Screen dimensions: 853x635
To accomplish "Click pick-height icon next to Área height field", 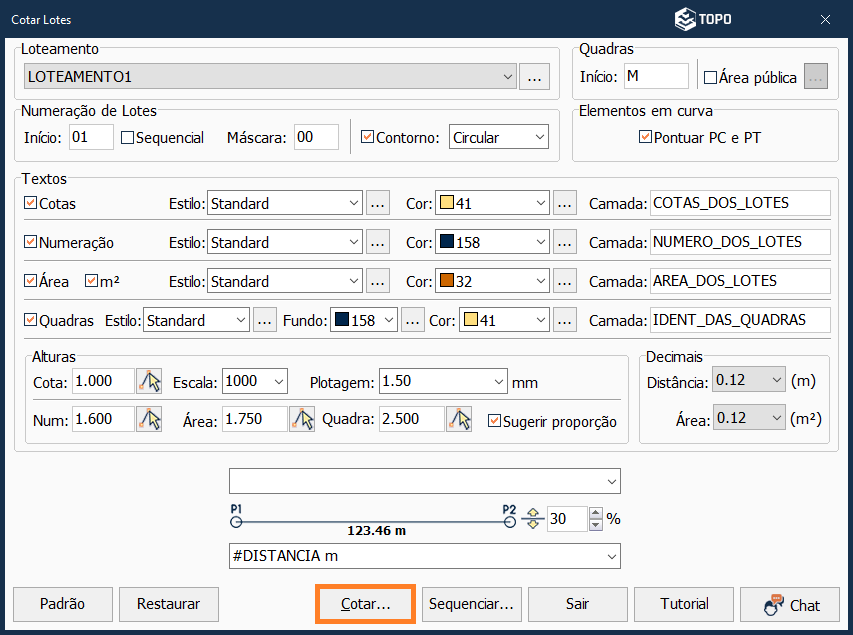I will 301,420.
